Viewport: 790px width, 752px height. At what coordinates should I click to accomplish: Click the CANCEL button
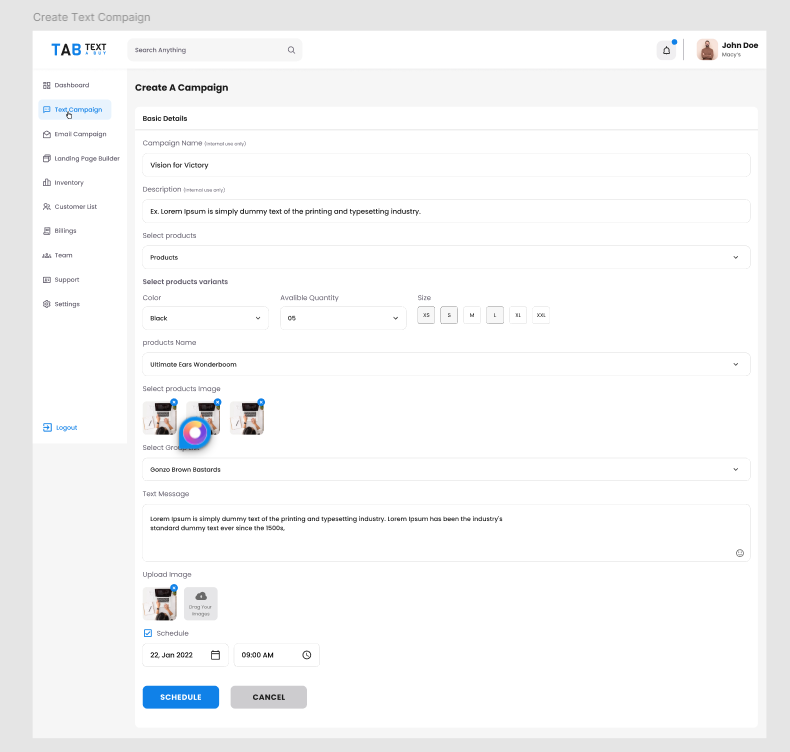click(x=269, y=697)
